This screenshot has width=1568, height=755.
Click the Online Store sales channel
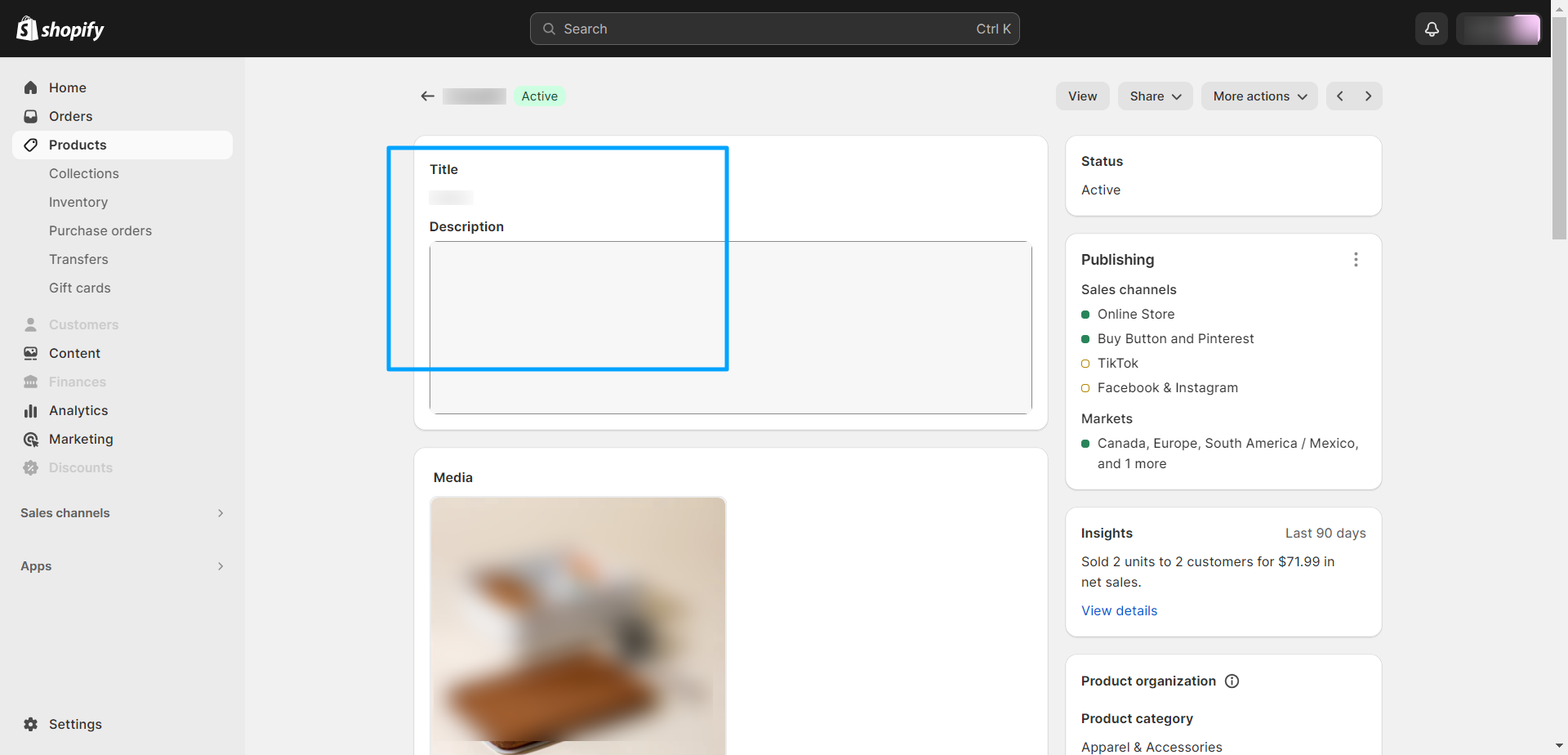pyautogui.click(x=1136, y=314)
